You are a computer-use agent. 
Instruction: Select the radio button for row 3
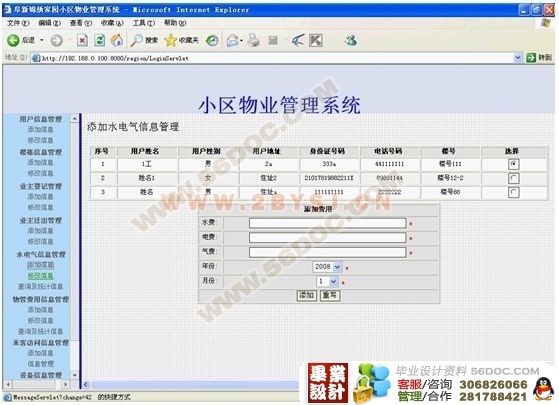tap(513, 192)
